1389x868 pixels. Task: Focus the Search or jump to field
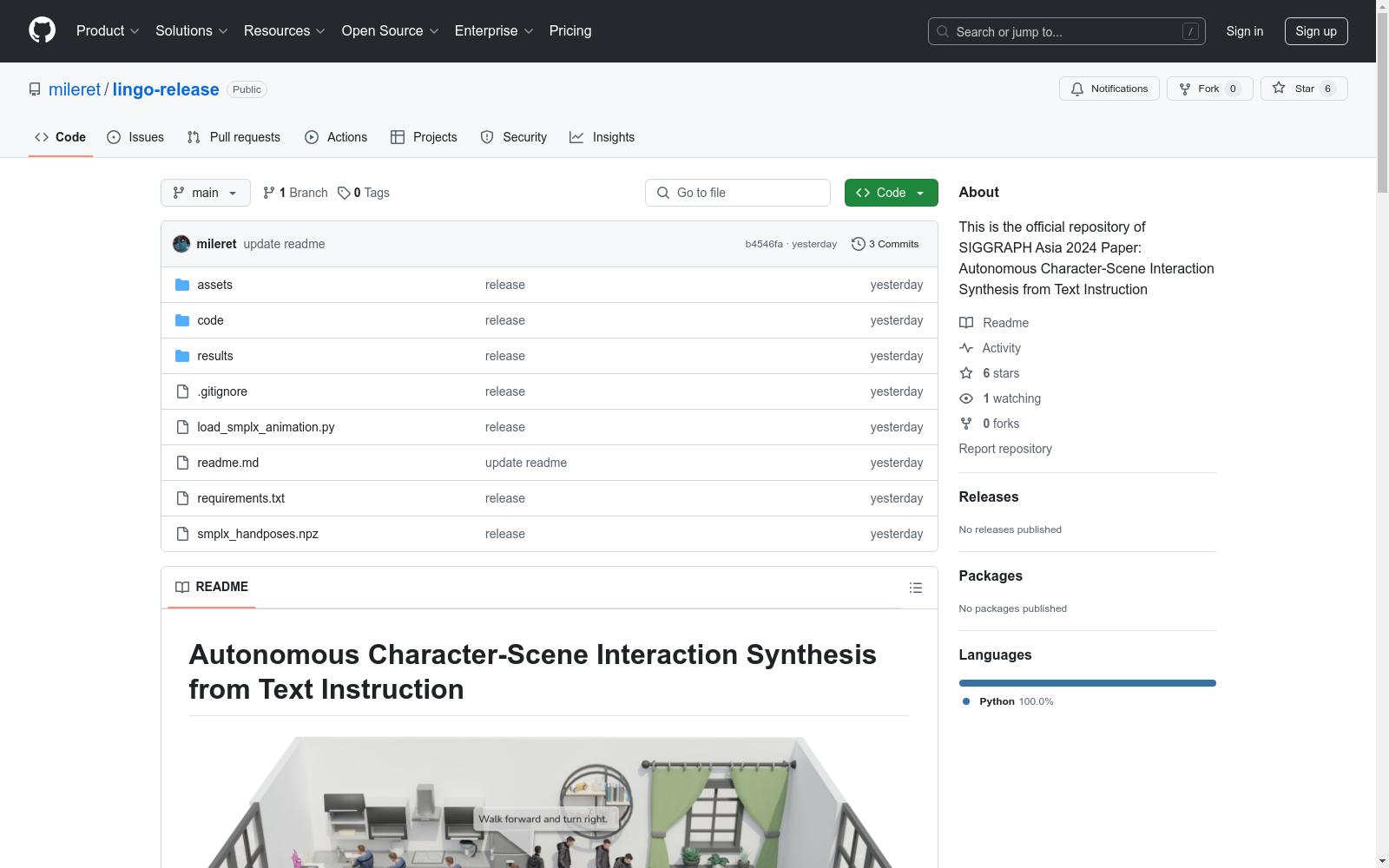[x=1067, y=31]
